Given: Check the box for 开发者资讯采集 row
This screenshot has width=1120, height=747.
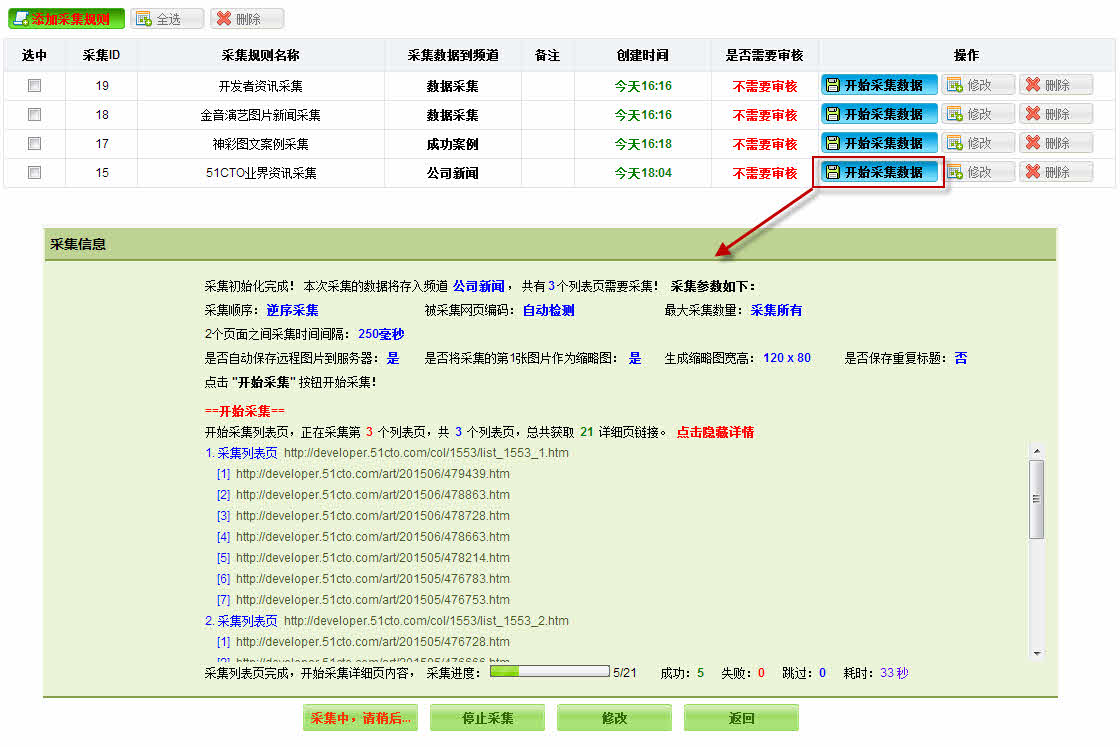Looking at the screenshot, I should [34, 86].
